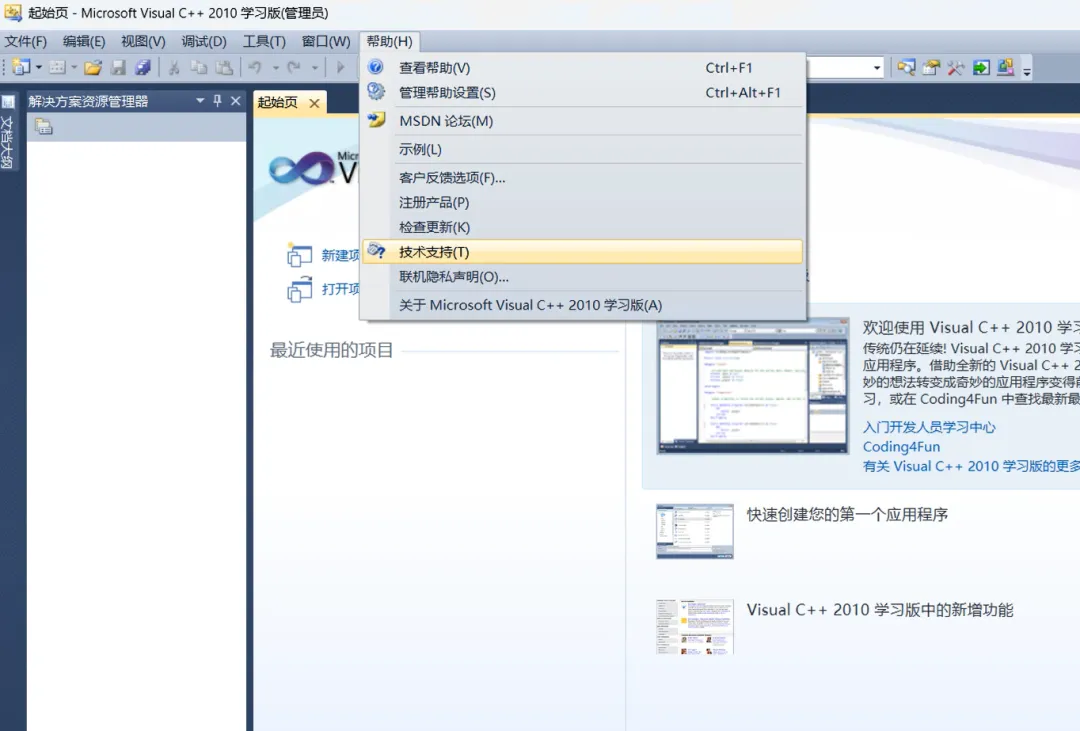Choose 管理帮助设置(S) menu entry

click(583, 92)
